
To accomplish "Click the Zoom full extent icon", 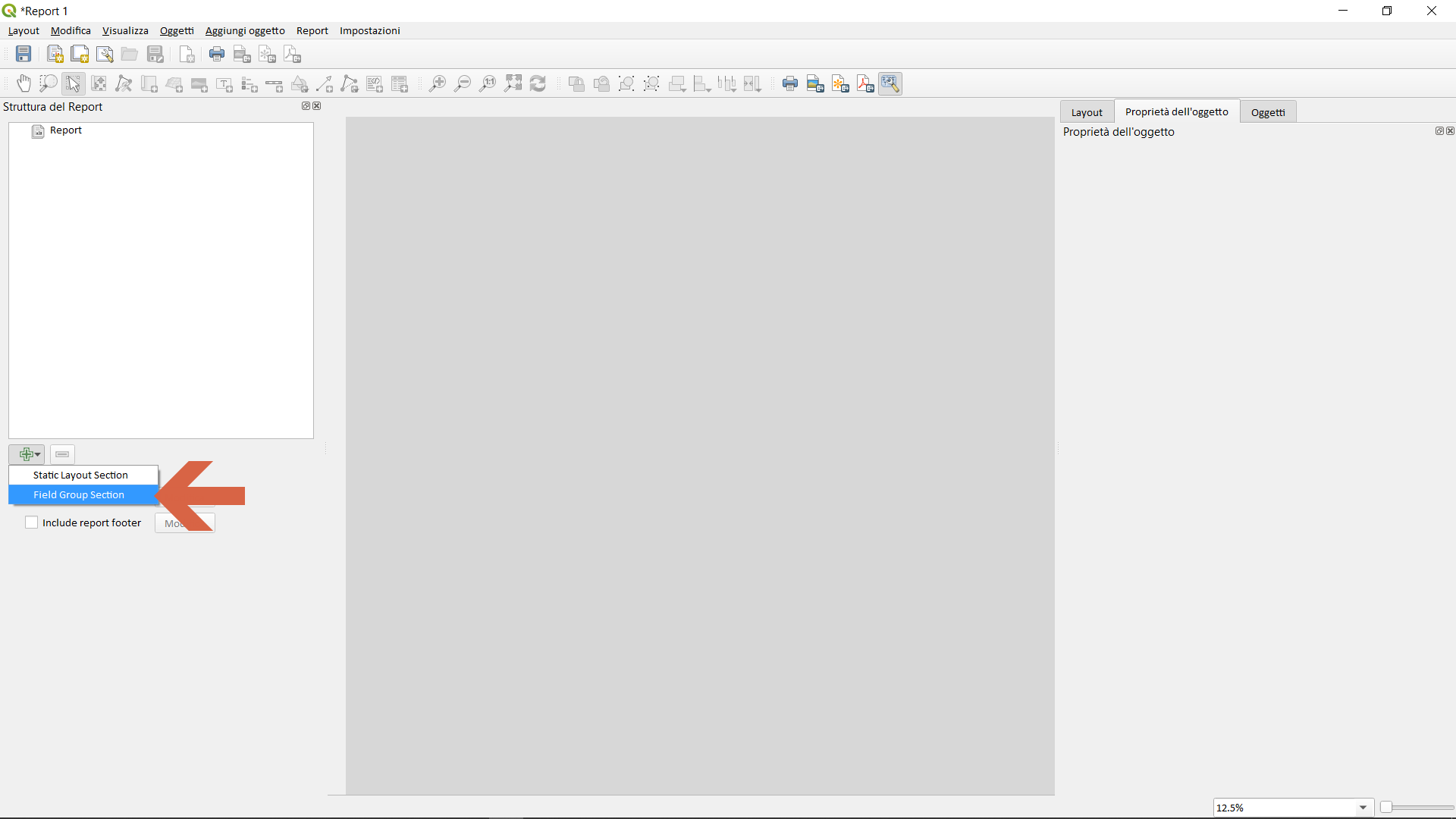I will click(x=513, y=83).
